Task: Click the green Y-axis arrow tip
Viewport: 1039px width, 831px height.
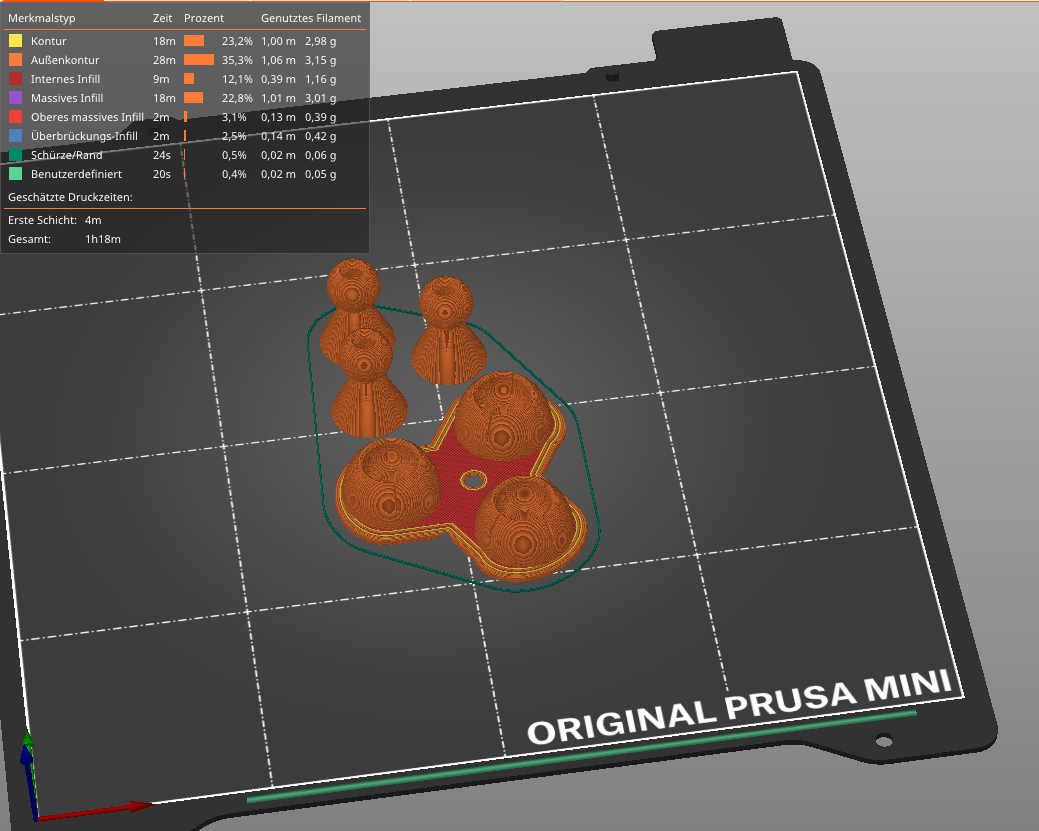Action: [27, 740]
